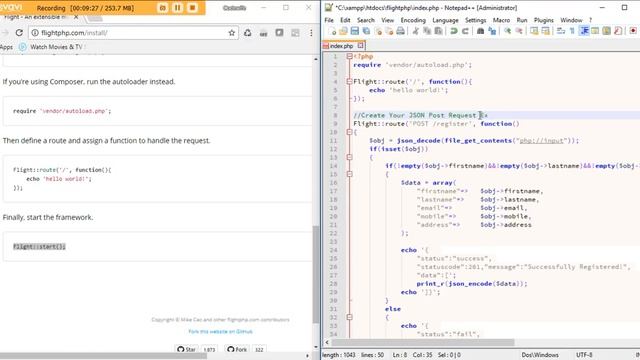This screenshot has width=640, height=360.
Task: Click the Synchronize Vertical Scrolling icon
Action: click(534, 31)
